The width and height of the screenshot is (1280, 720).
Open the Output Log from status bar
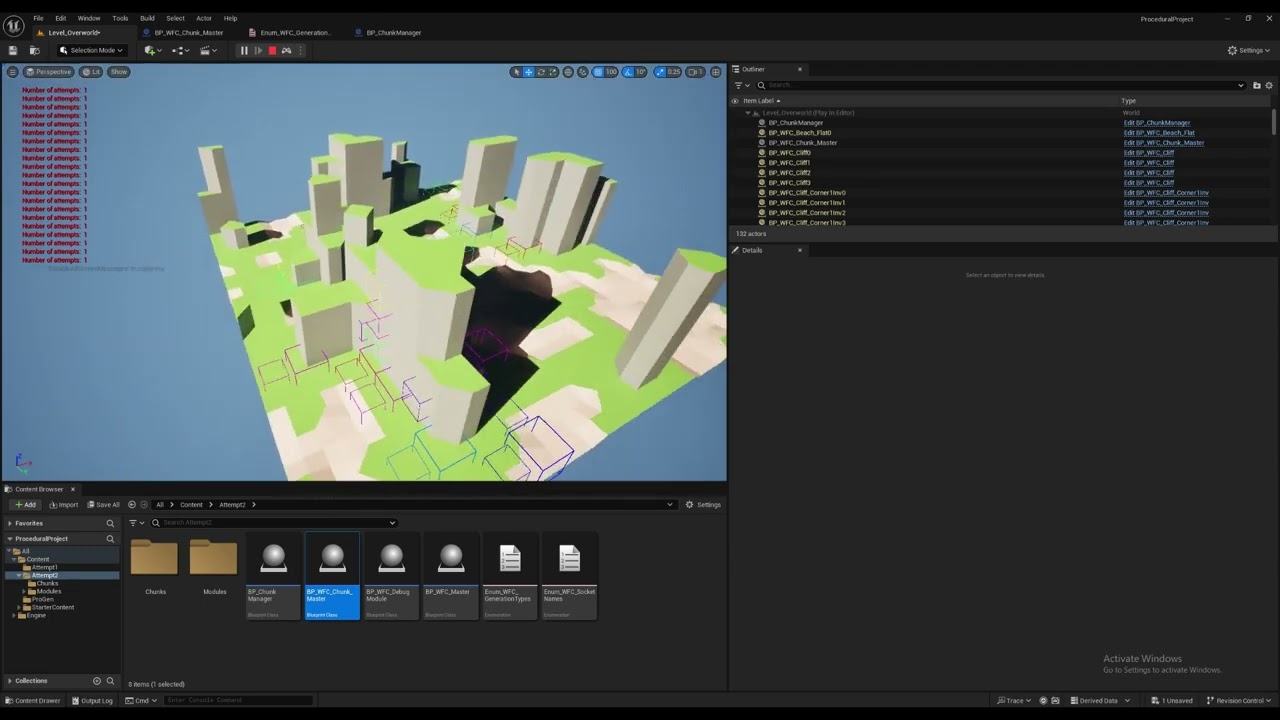pyautogui.click(x=92, y=701)
